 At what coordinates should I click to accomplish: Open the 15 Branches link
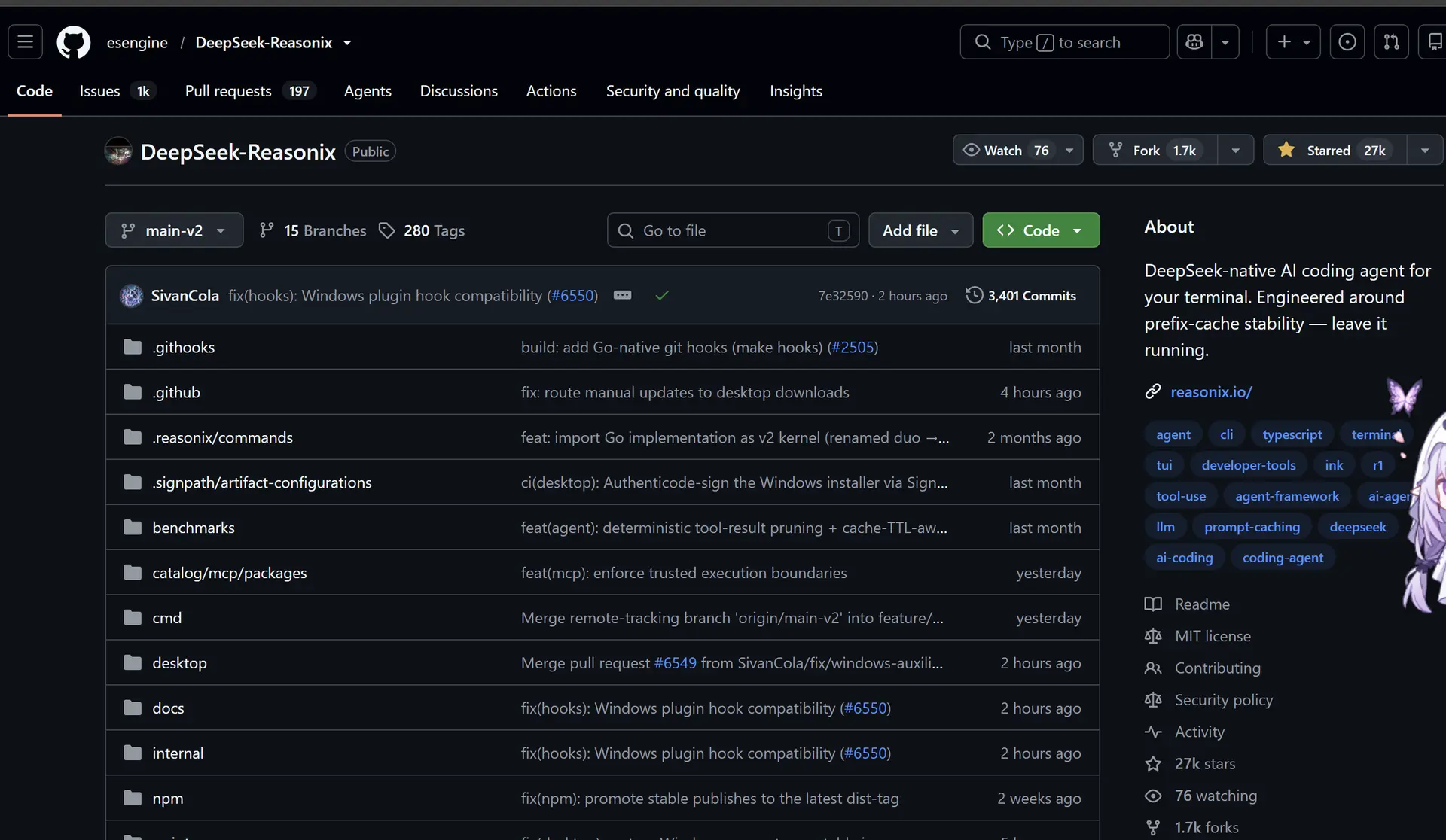click(313, 230)
